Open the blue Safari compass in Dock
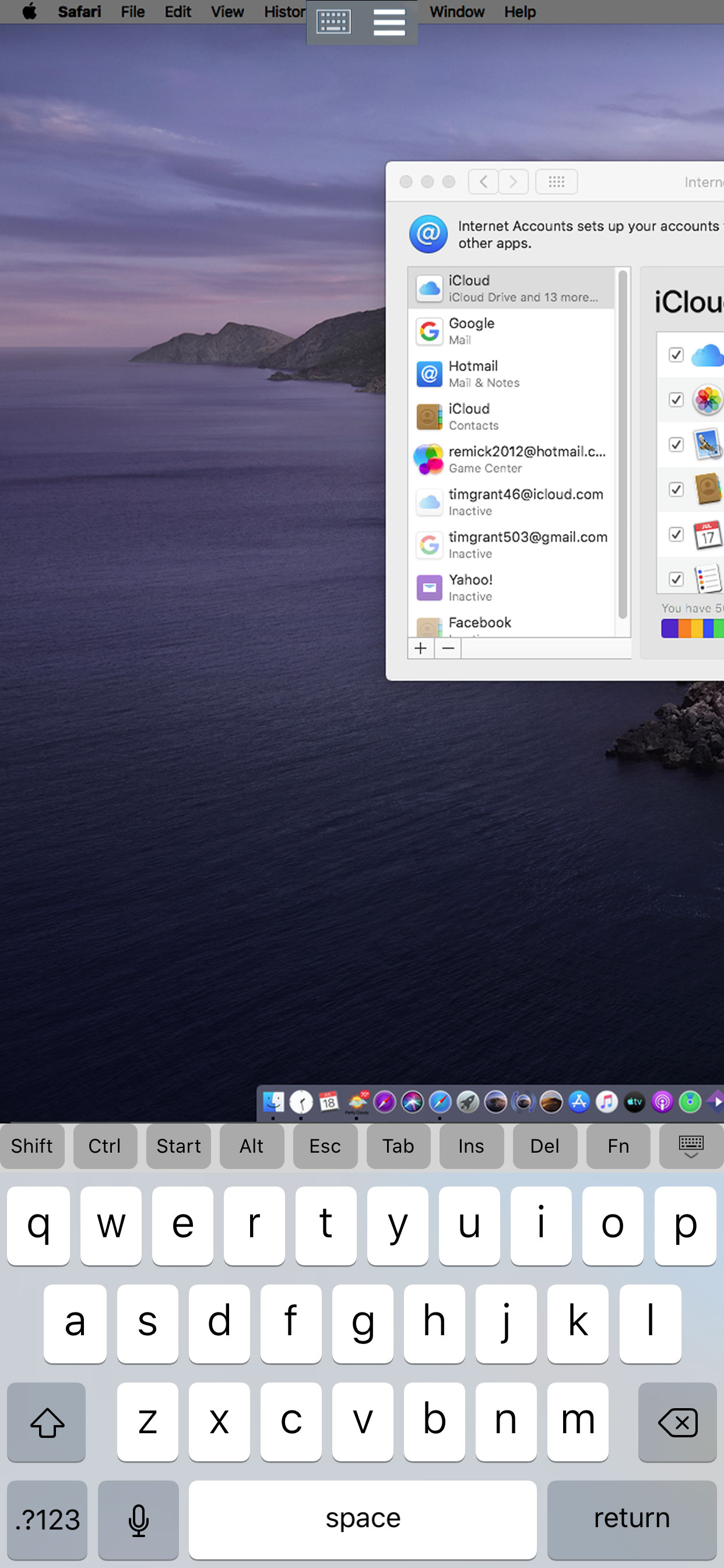The height and width of the screenshot is (1568, 724). click(440, 1102)
